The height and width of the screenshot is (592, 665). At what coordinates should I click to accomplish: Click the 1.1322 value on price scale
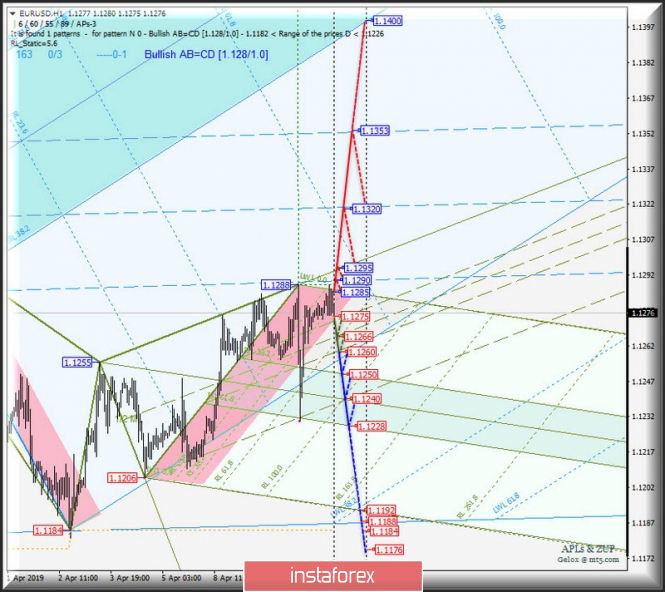pos(643,204)
